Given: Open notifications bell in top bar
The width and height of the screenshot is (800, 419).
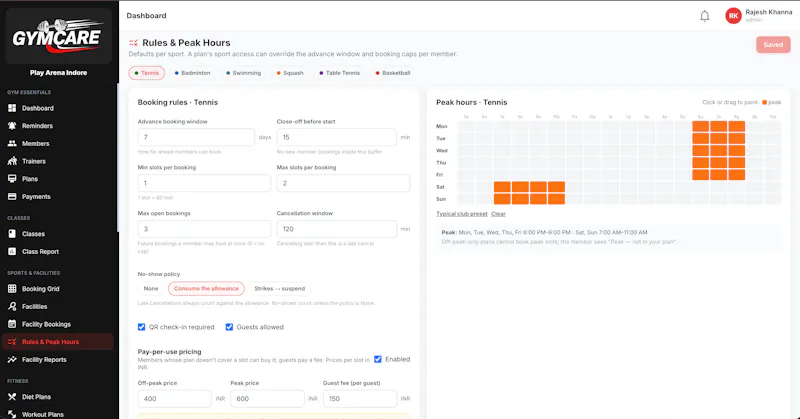Looking at the screenshot, I should (705, 16).
